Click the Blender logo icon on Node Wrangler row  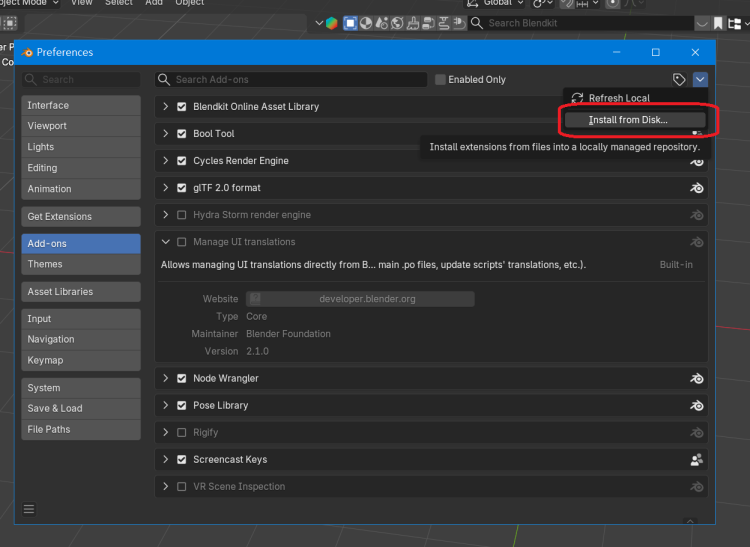coord(696,379)
